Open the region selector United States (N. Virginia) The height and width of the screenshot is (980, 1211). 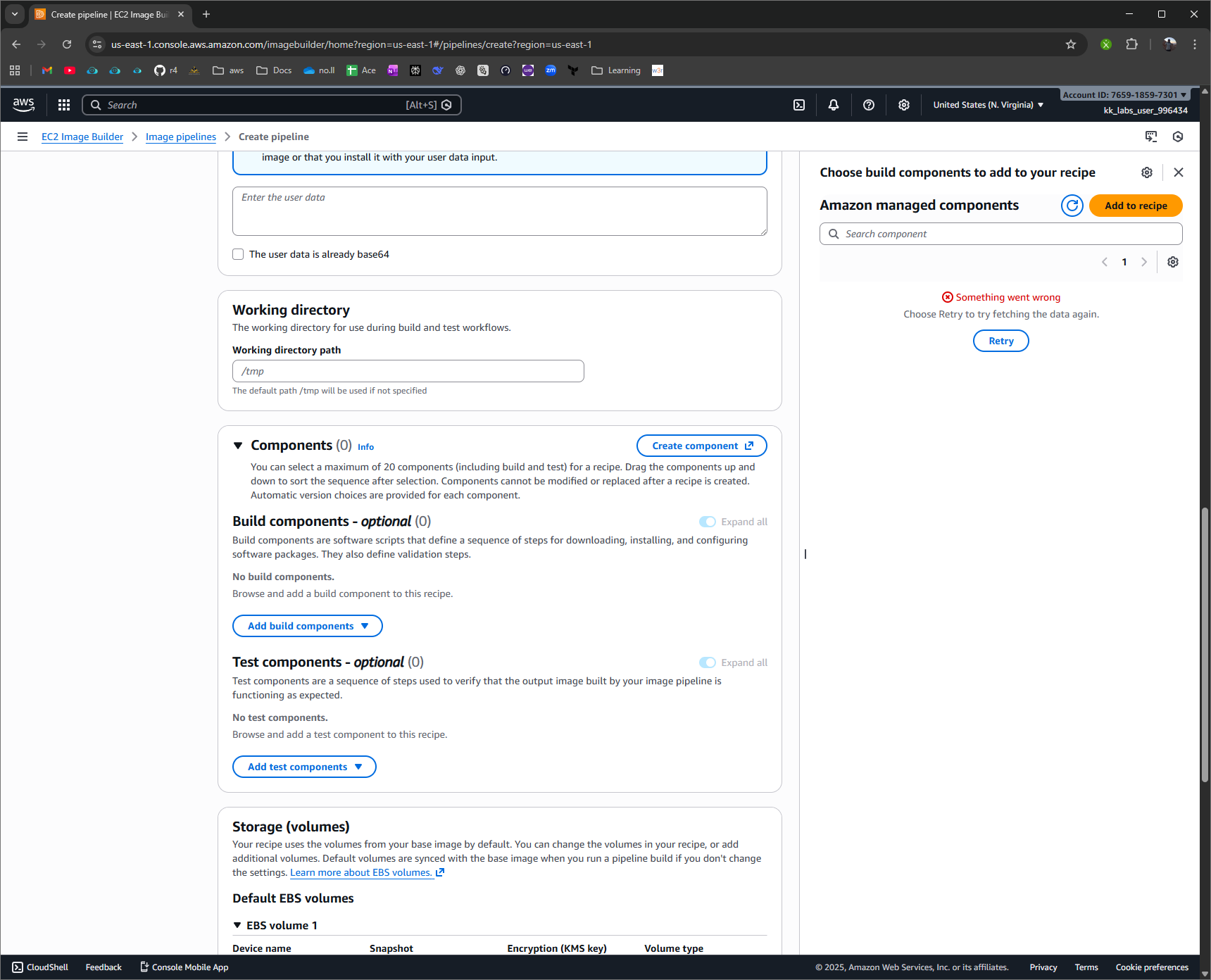coord(989,105)
